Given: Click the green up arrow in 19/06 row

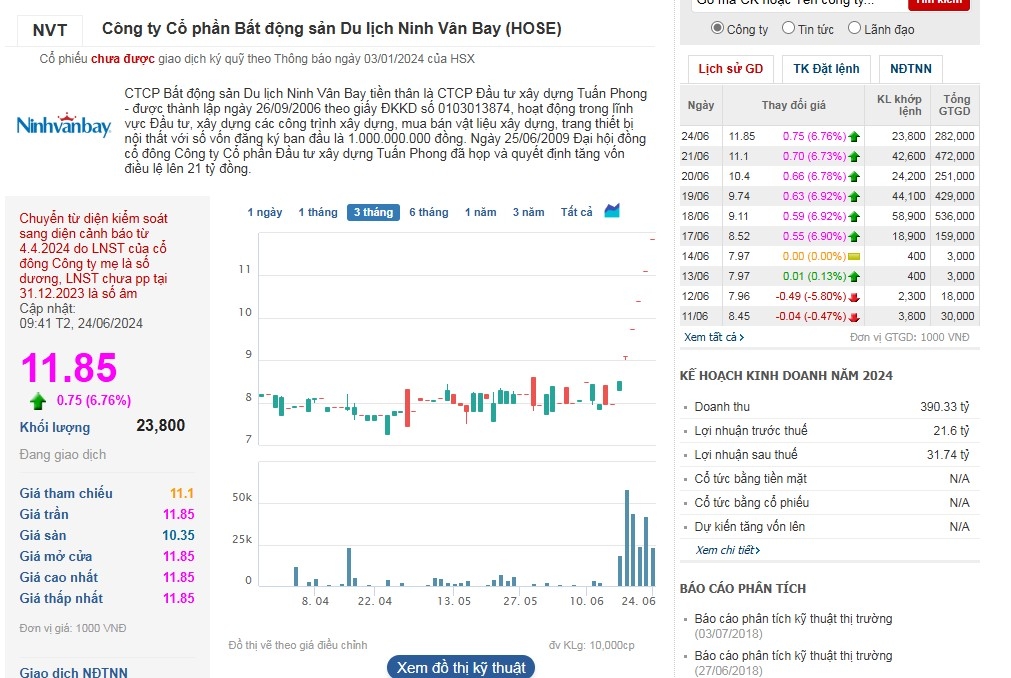Looking at the screenshot, I should click(x=854, y=196).
